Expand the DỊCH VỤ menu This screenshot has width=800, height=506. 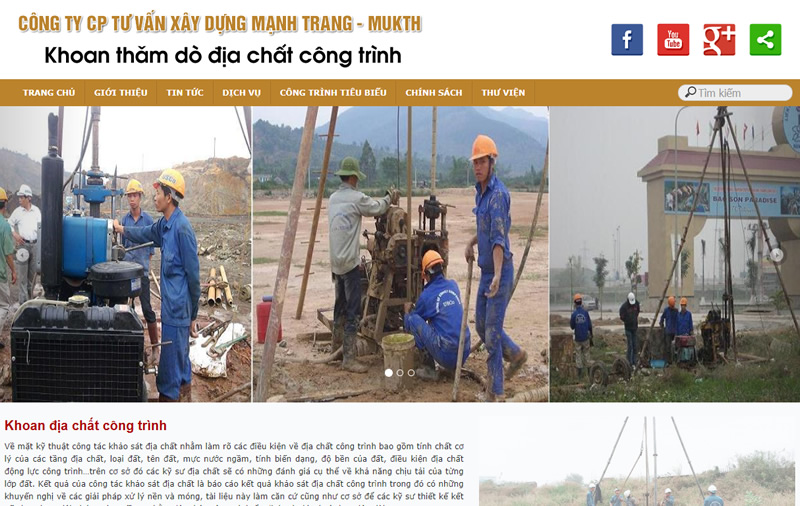tap(241, 93)
